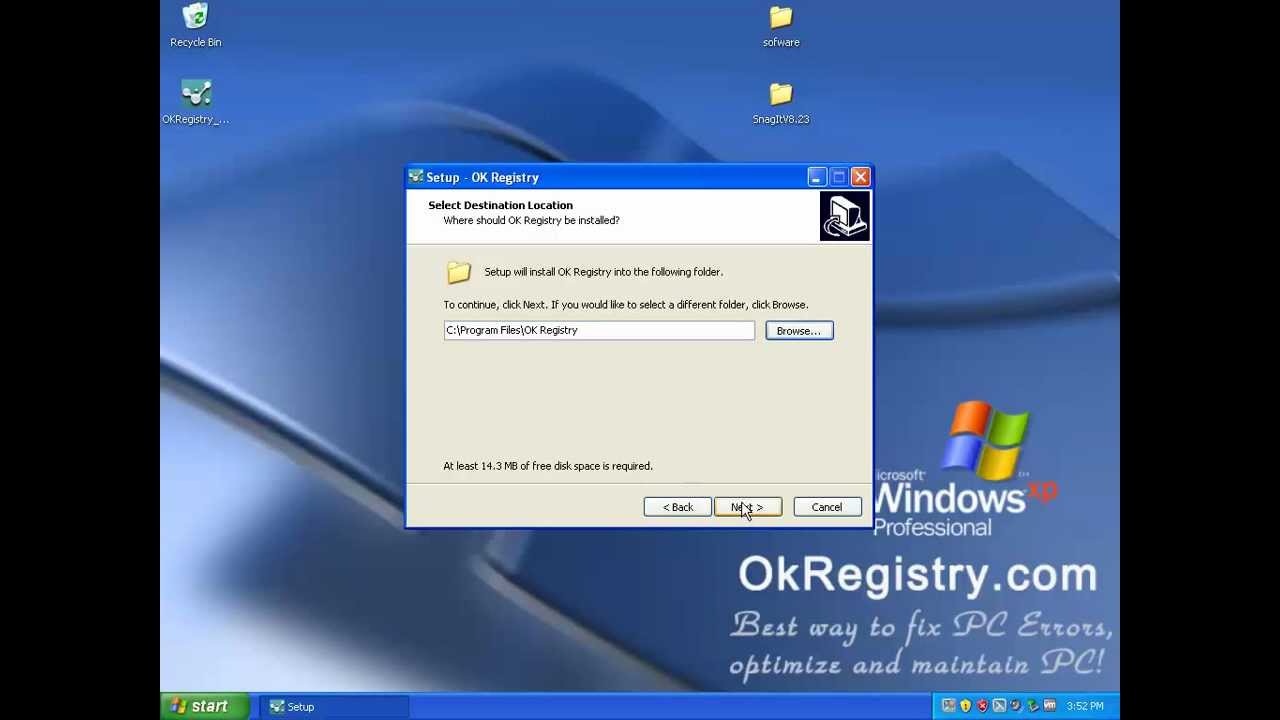Select the OKRegistry installer desktop icon
This screenshot has height=720, width=1280.
[x=196, y=103]
